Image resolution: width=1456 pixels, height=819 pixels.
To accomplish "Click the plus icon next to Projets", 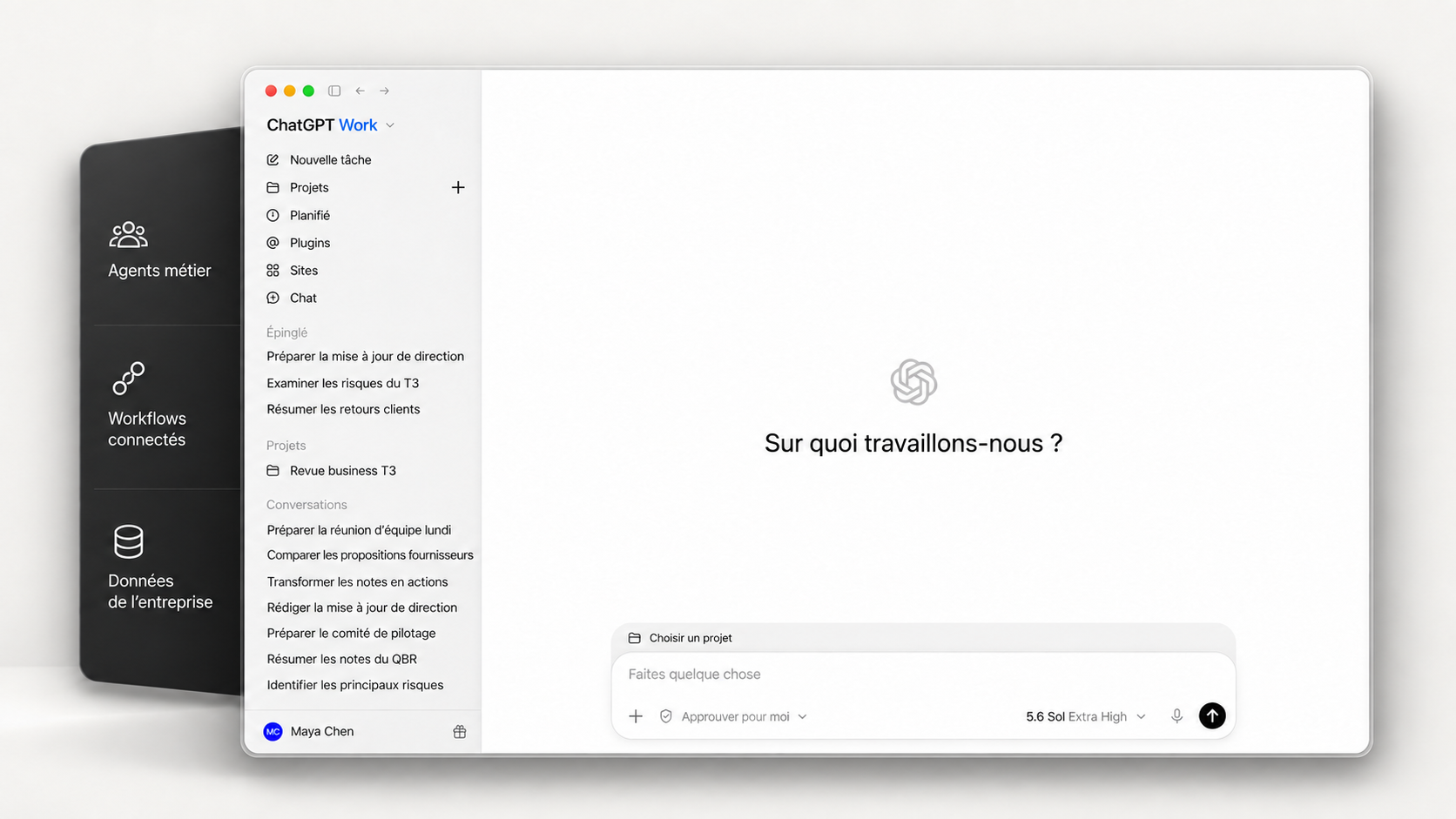I will point(458,187).
